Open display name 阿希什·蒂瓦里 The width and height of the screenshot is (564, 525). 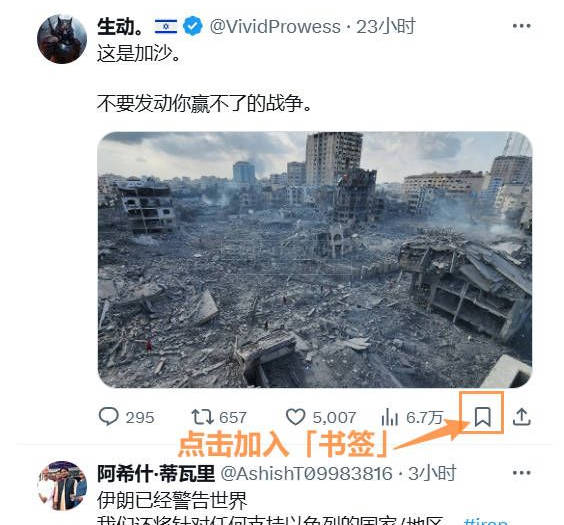click(156, 474)
